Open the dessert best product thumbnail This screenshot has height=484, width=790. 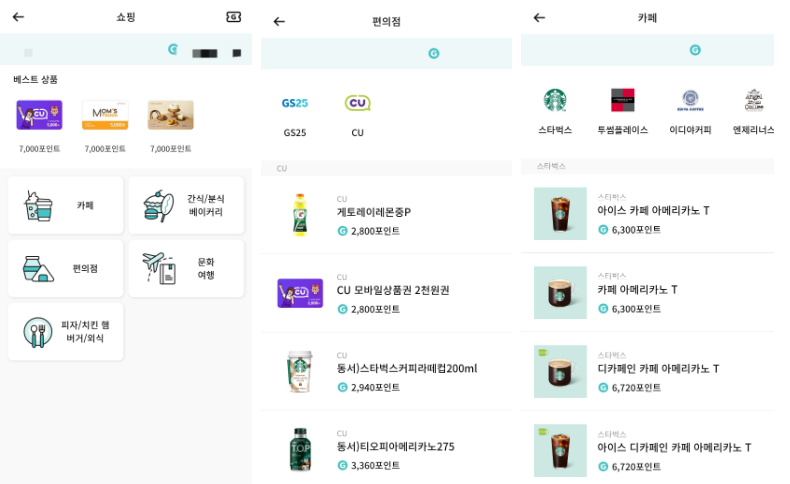(x=170, y=115)
